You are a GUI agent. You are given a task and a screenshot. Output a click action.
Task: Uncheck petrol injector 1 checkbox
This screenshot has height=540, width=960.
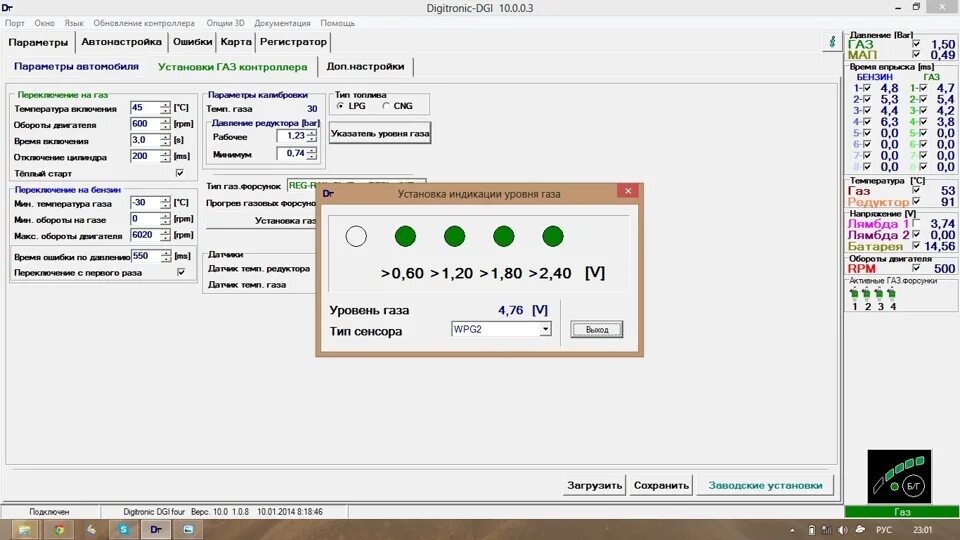click(x=867, y=88)
